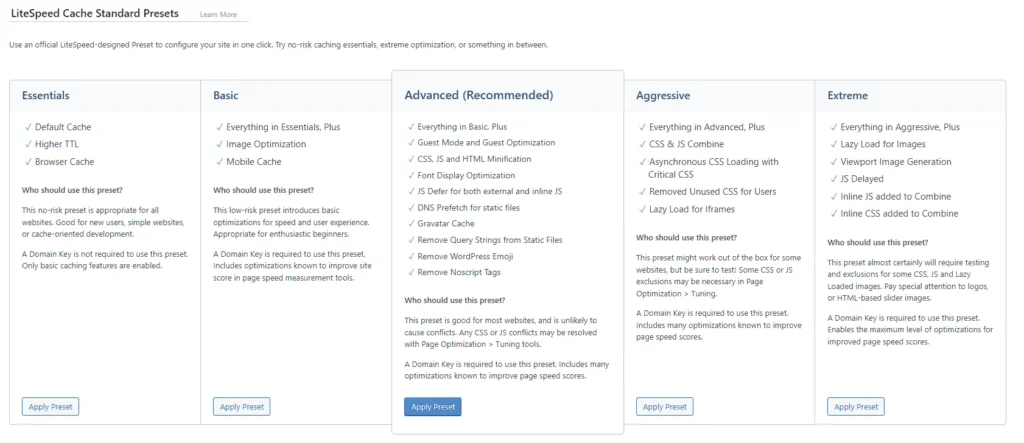
Task: Apply the Essentials preset
Action: tap(50, 406)
